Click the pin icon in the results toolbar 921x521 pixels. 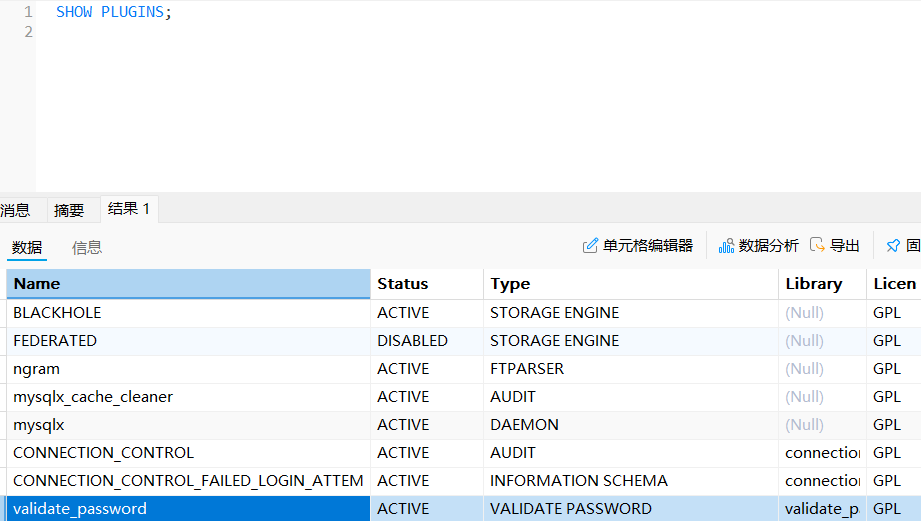point(893,246)
